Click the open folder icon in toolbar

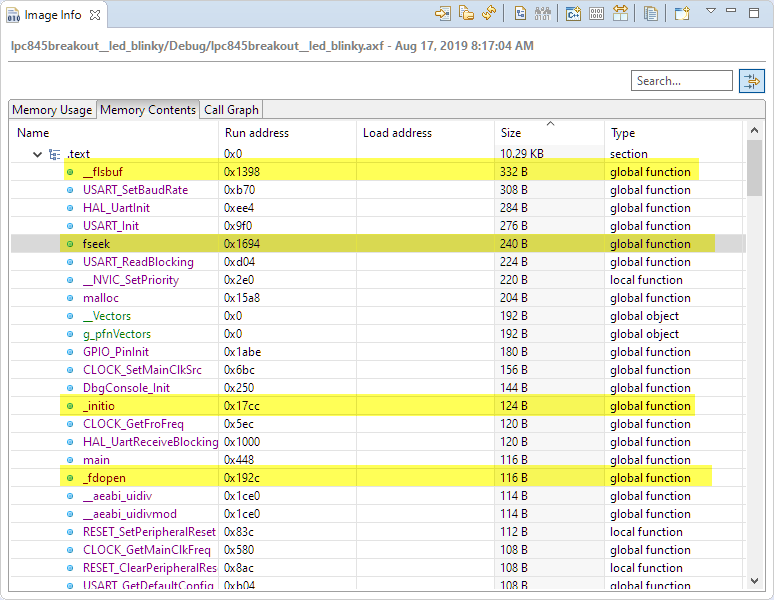[466, 13]
